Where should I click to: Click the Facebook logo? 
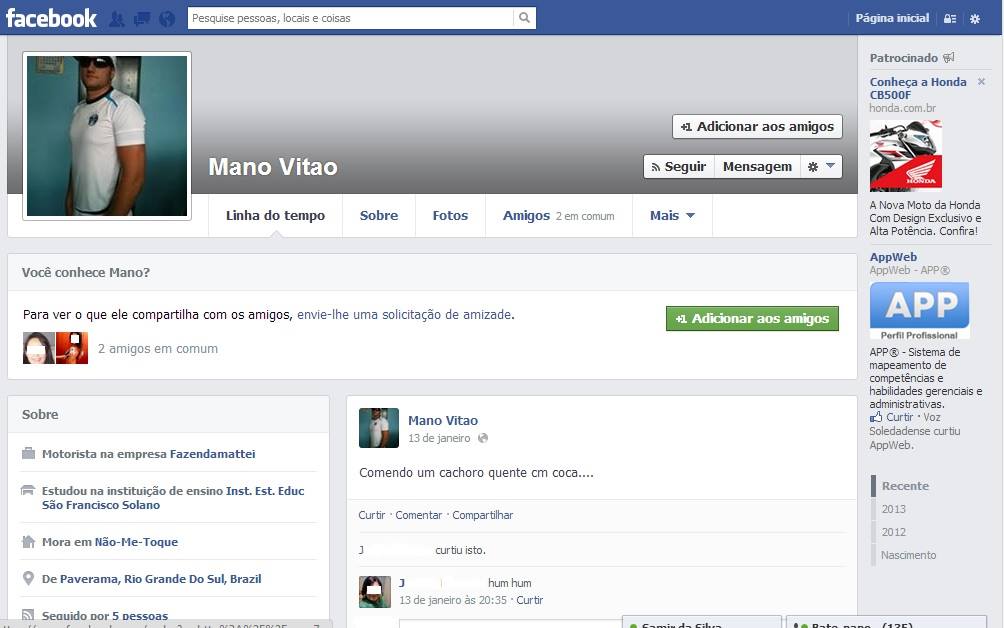point(51,18)
